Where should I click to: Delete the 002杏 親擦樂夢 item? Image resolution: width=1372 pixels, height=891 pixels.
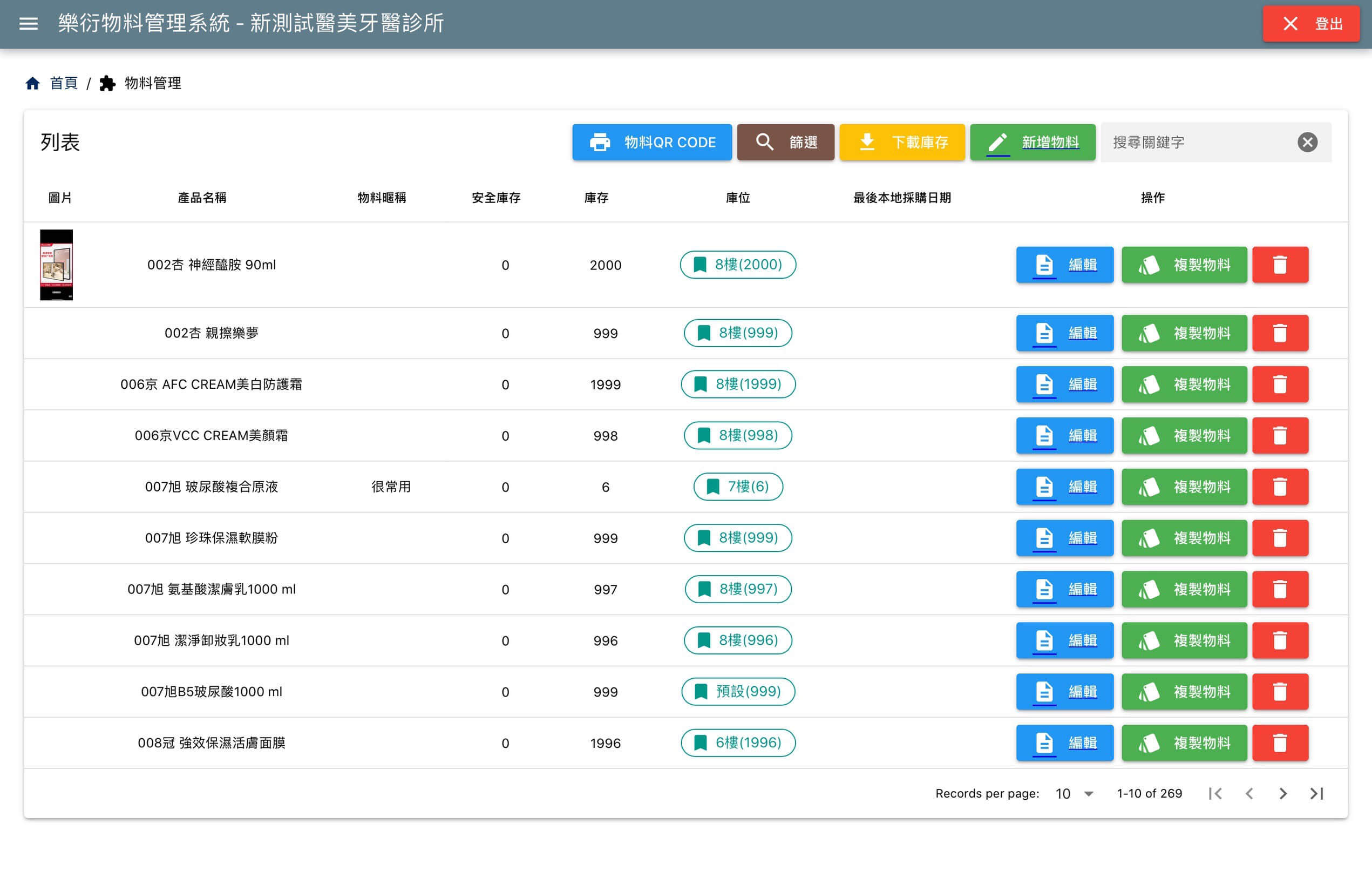(x=1280, y=333)
